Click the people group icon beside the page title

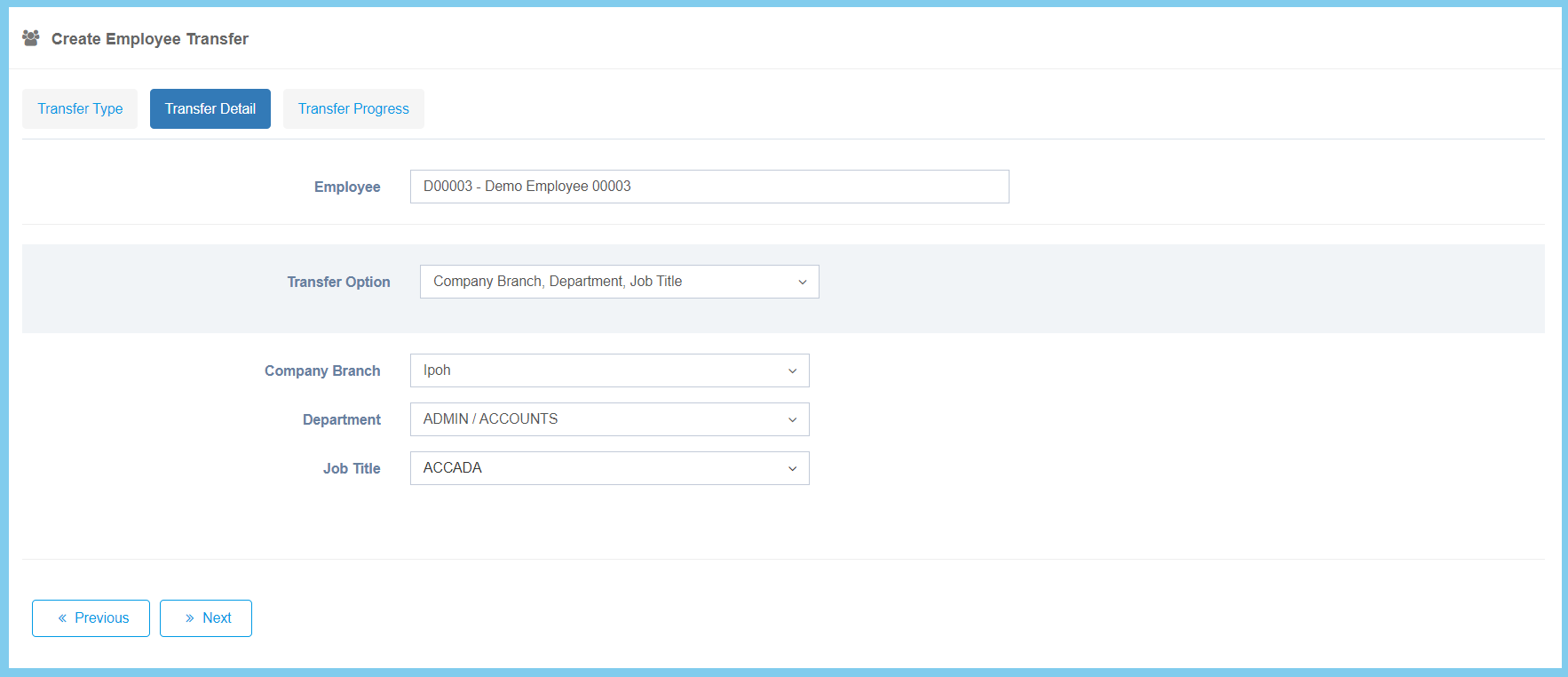(x=31, y=38)
